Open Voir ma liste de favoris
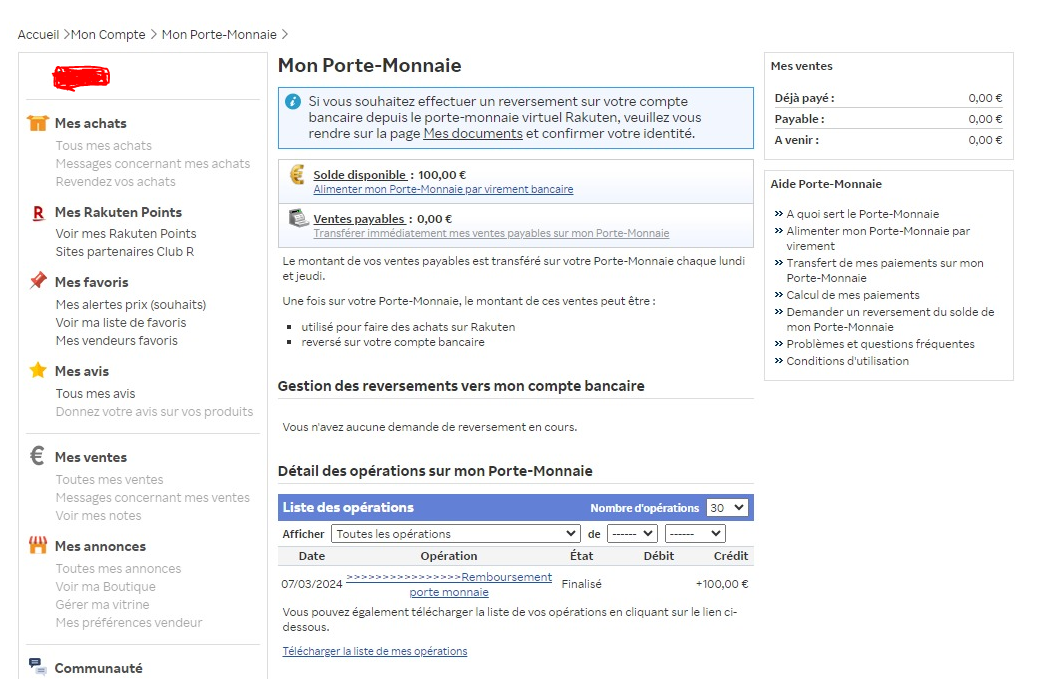1059x679 pixels. tap(121, 323)
